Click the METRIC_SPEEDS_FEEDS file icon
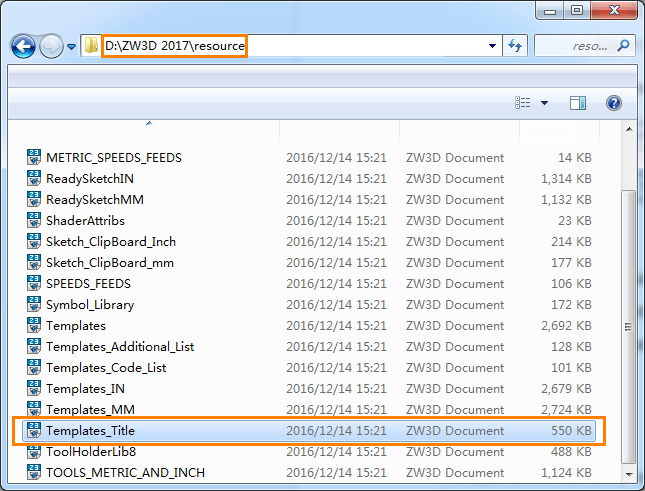Screen dimensions: 645x491 [34, 157]
